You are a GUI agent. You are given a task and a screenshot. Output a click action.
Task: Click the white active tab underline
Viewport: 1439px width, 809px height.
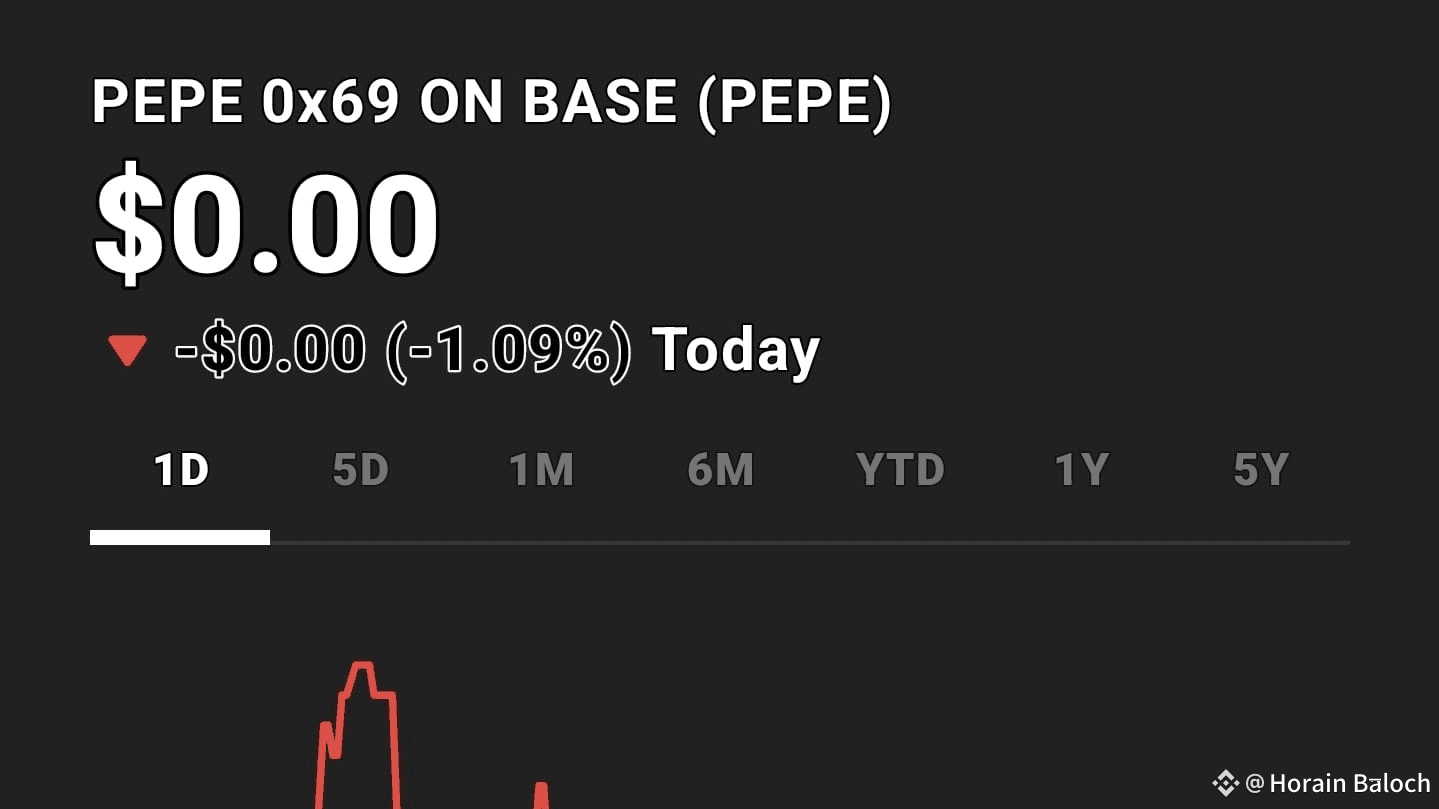[x=180, y=538]
